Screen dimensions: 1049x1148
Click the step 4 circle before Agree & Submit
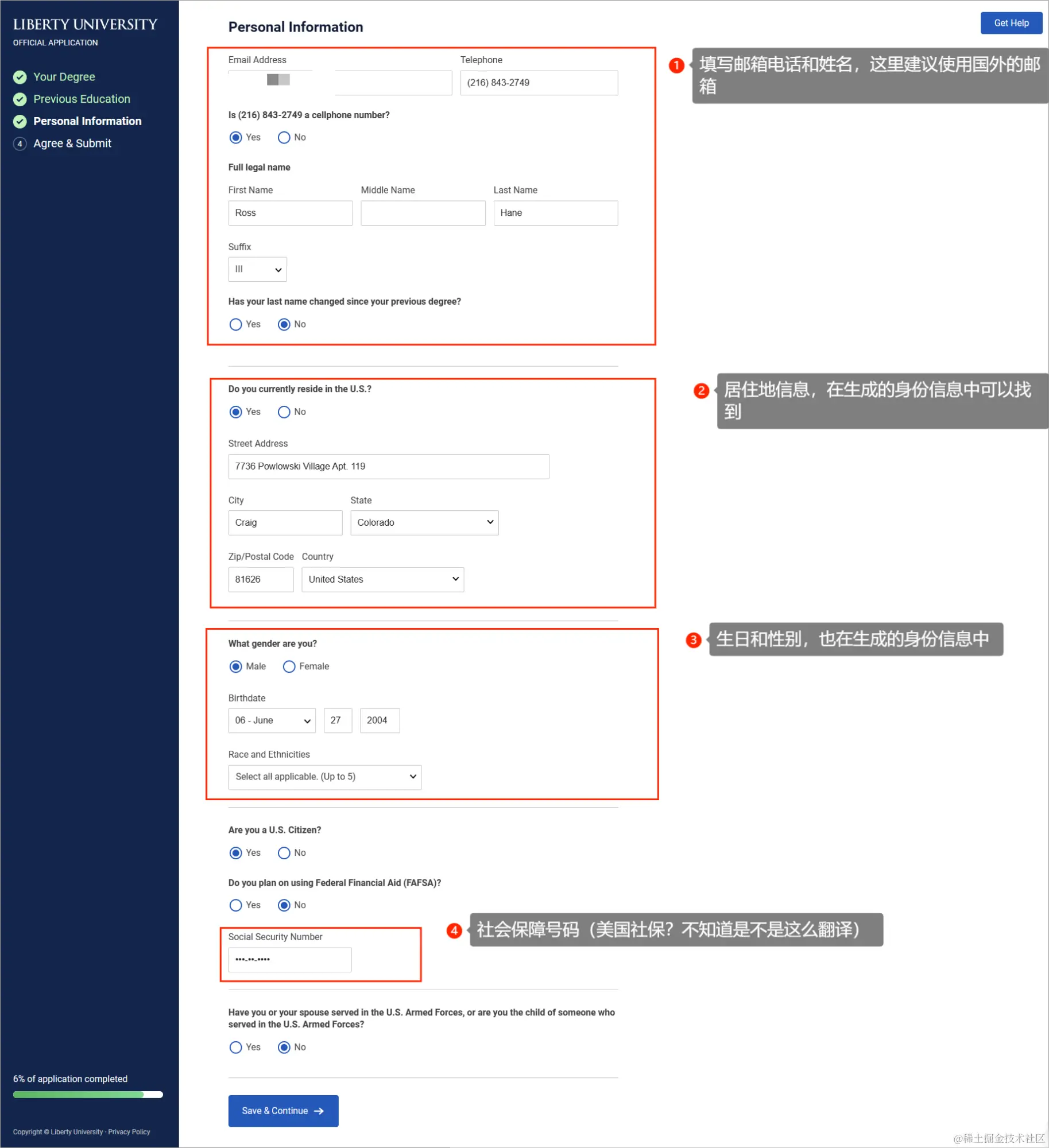pos(20,143)
